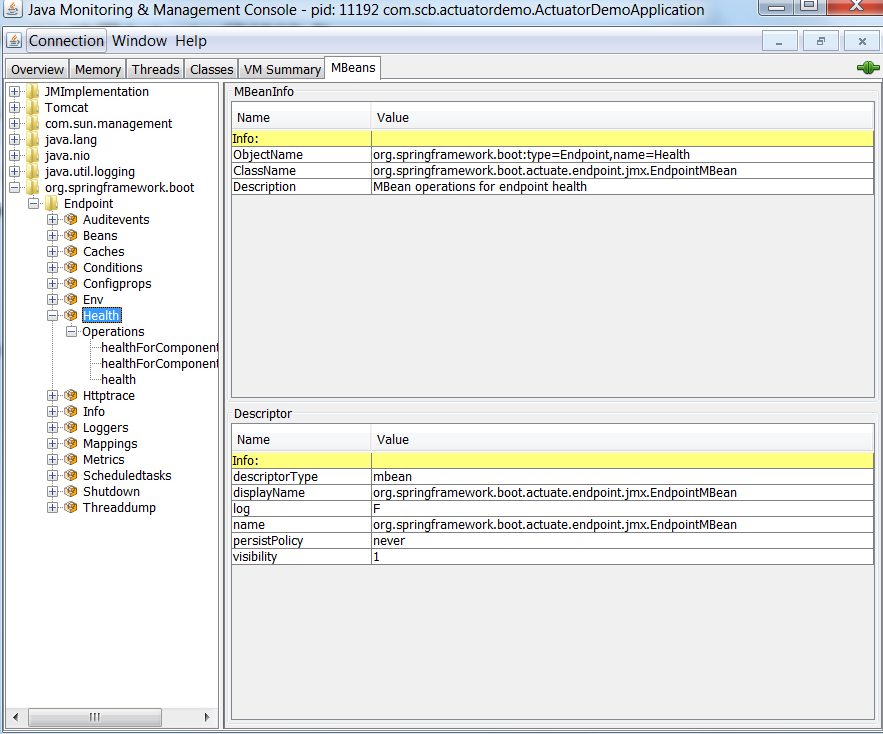883x734 pixels.
Task: Select the Conditions endpoint in the tree
Action: (112, 267)
